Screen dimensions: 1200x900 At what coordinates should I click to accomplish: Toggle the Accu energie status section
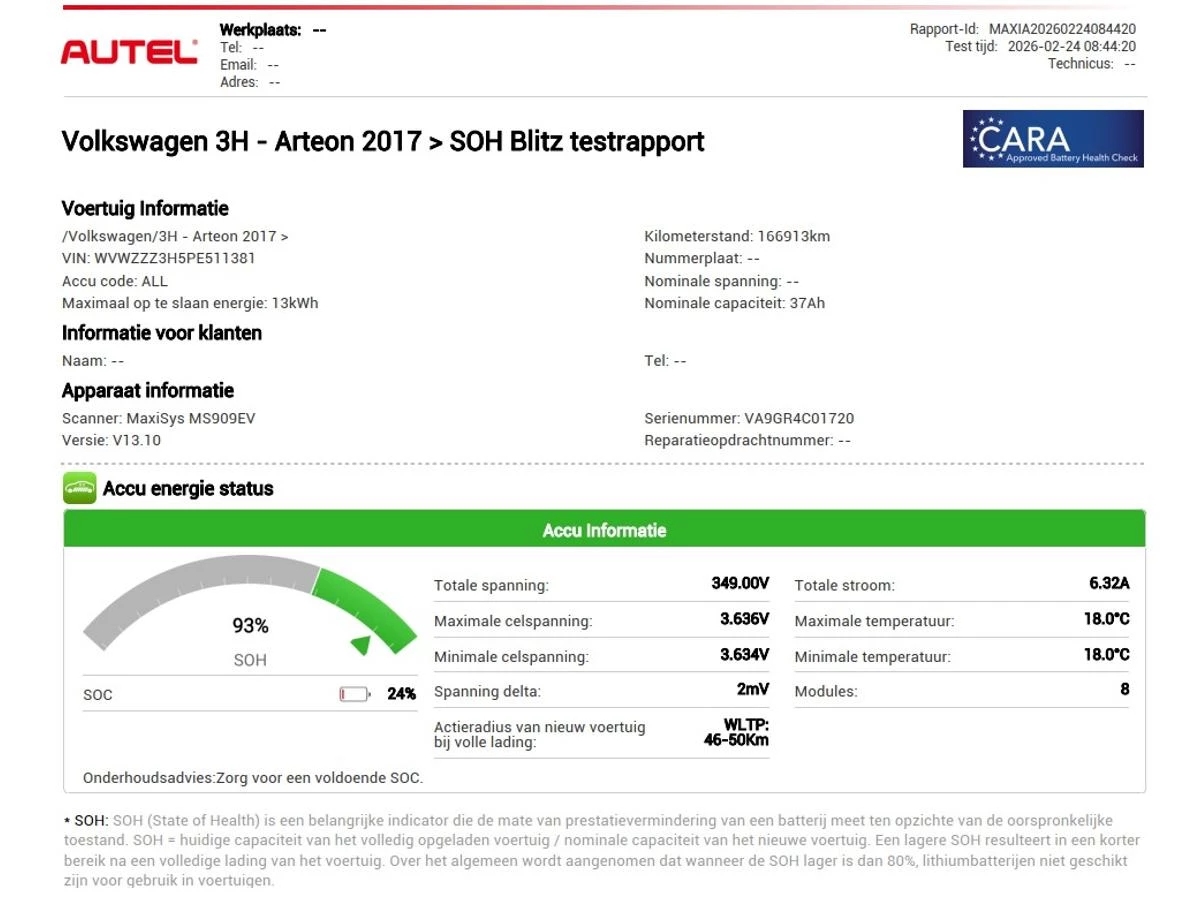tap(176, 489)
